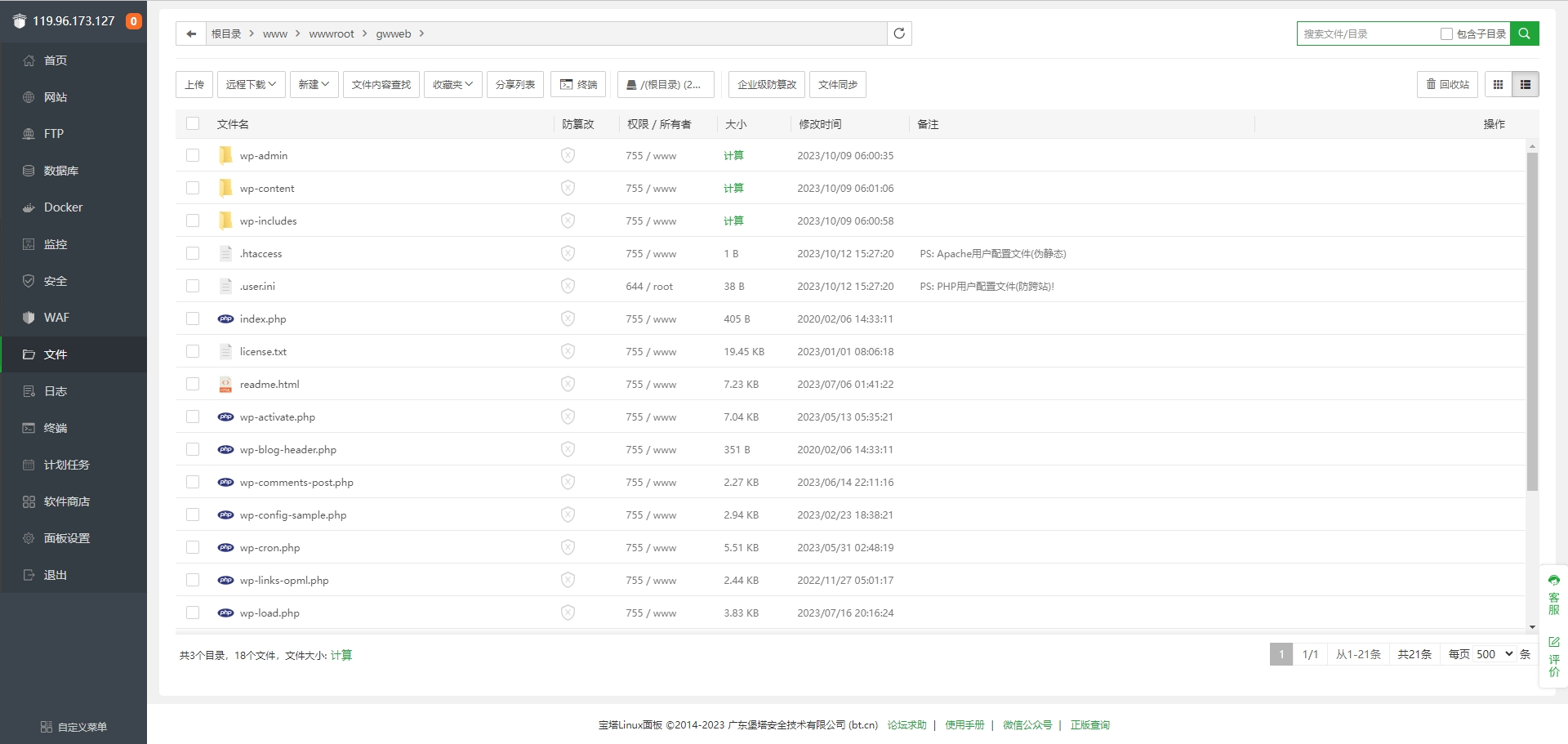Open the feedback 评价 widget

point(1553,657)
